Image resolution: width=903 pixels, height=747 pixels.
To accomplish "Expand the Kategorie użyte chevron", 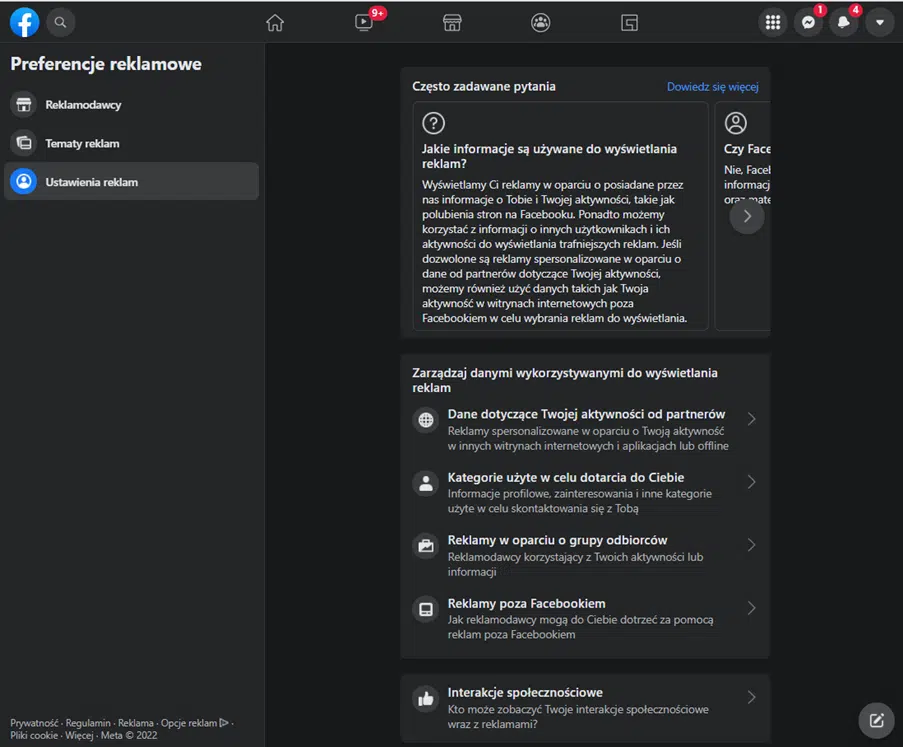I will click(752, 481).
